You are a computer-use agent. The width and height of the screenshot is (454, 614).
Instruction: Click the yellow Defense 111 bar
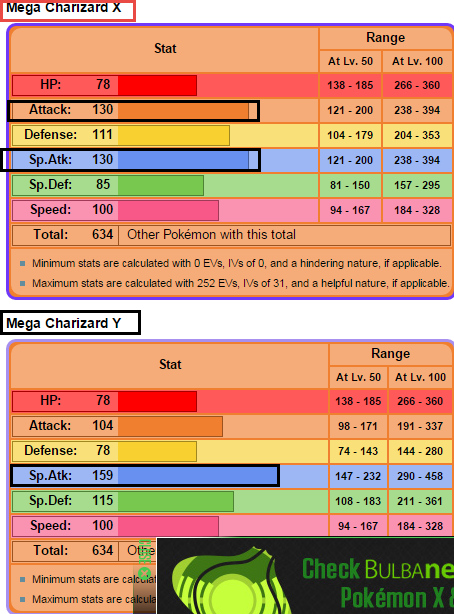pos(174,135)
